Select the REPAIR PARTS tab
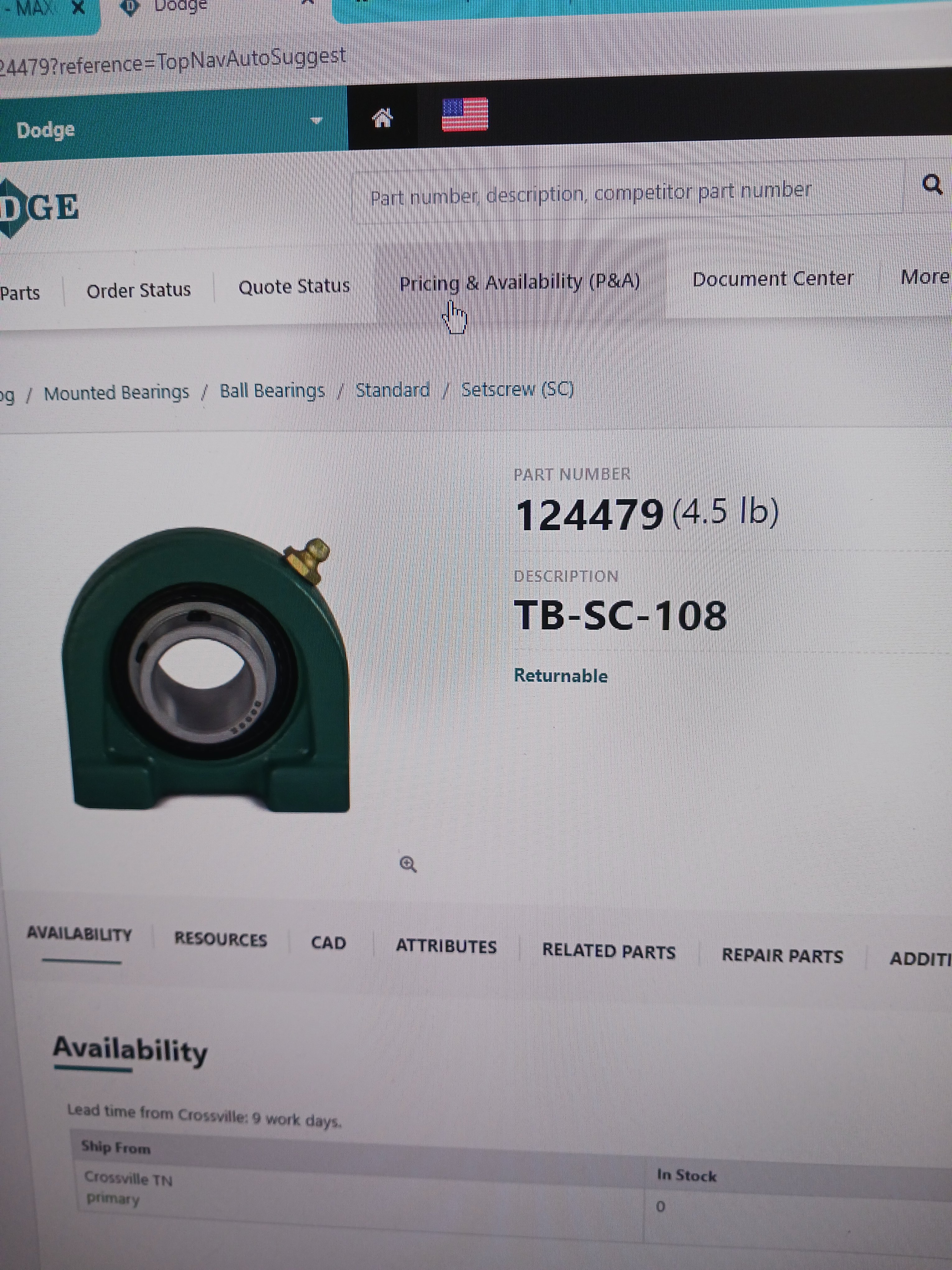952x1270 pixels. click(782, 955)
